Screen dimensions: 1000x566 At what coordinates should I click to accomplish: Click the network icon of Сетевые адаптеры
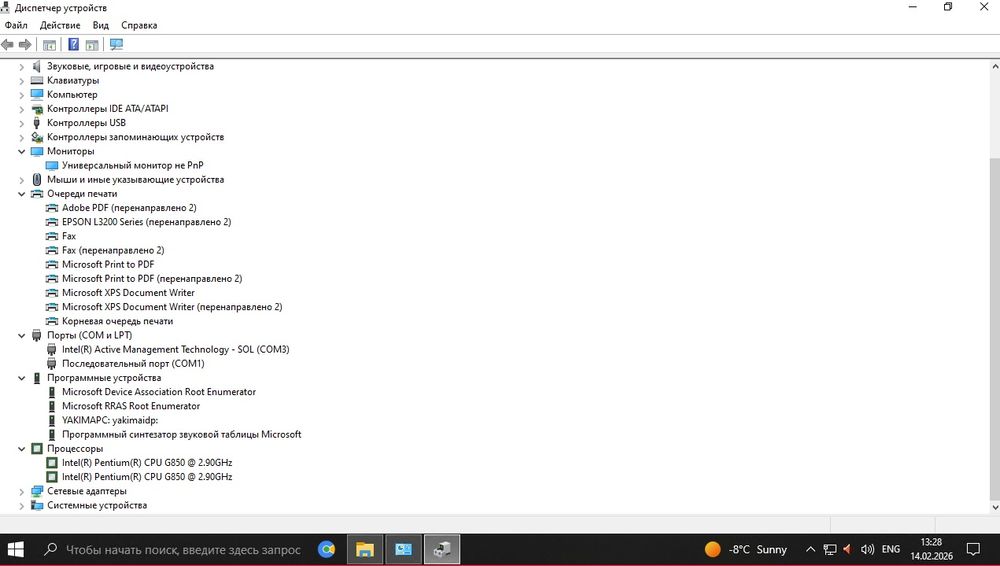point(37,491)
